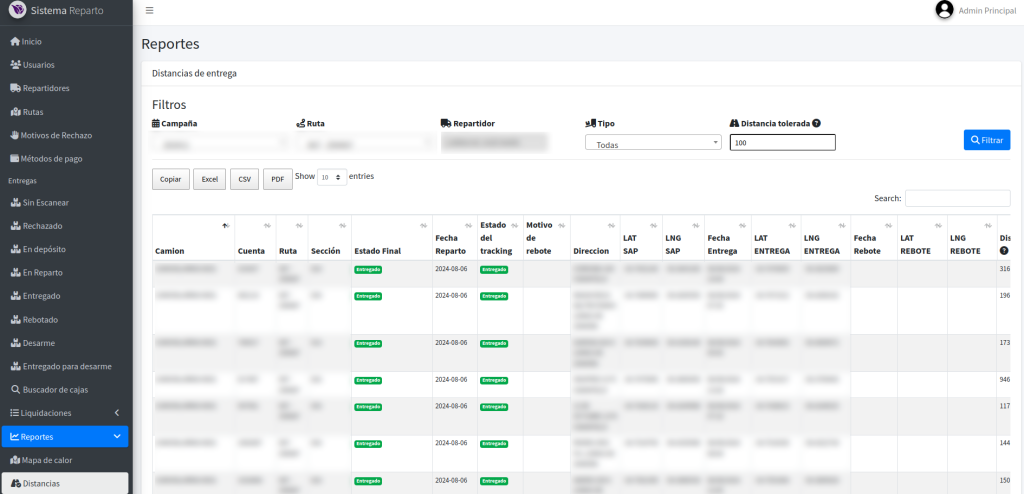This screenshot has width=1024, height=494.
Task: Click the Sistema Reparto logo icon
Action: pos(17,10)
